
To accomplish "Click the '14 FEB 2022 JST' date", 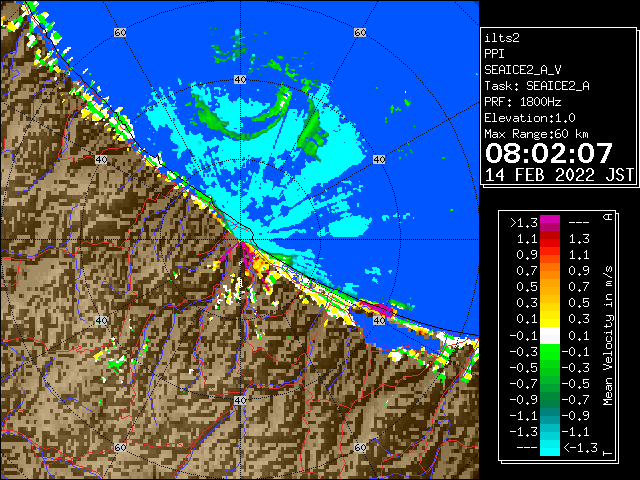I will tap(559, 175).
